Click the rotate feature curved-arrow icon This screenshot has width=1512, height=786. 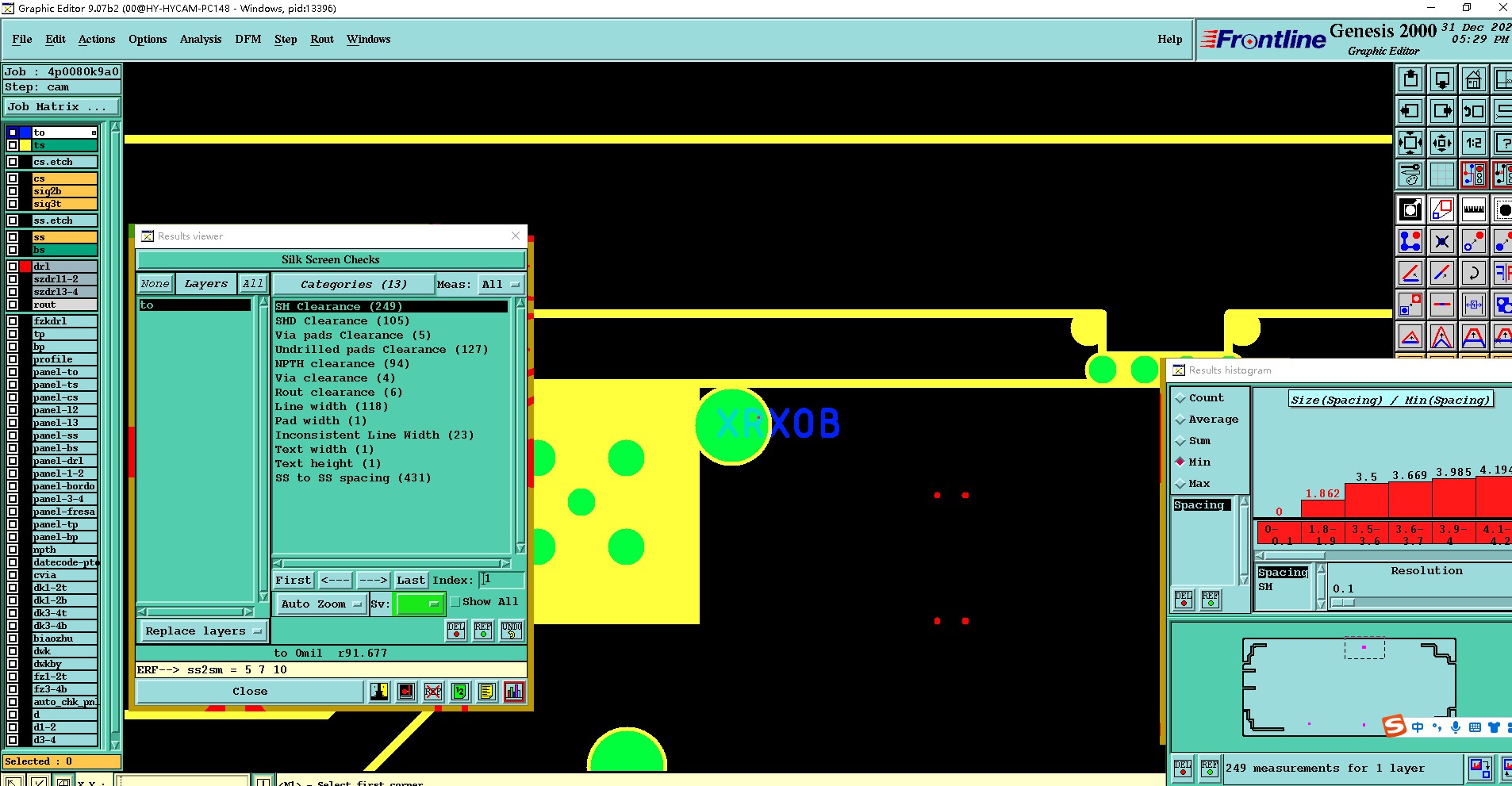click(1474, 273)
